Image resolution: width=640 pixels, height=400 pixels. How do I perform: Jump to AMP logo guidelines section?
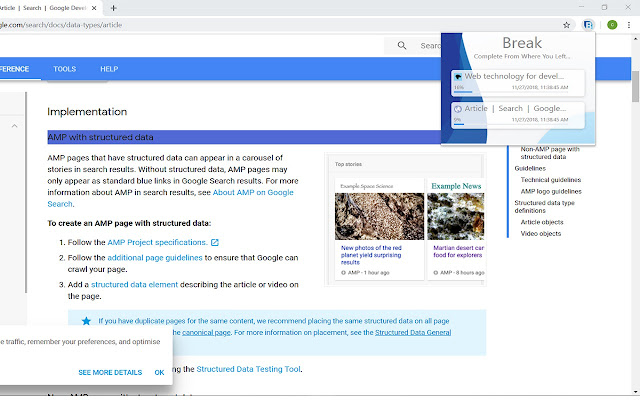[x=551, y=191]
